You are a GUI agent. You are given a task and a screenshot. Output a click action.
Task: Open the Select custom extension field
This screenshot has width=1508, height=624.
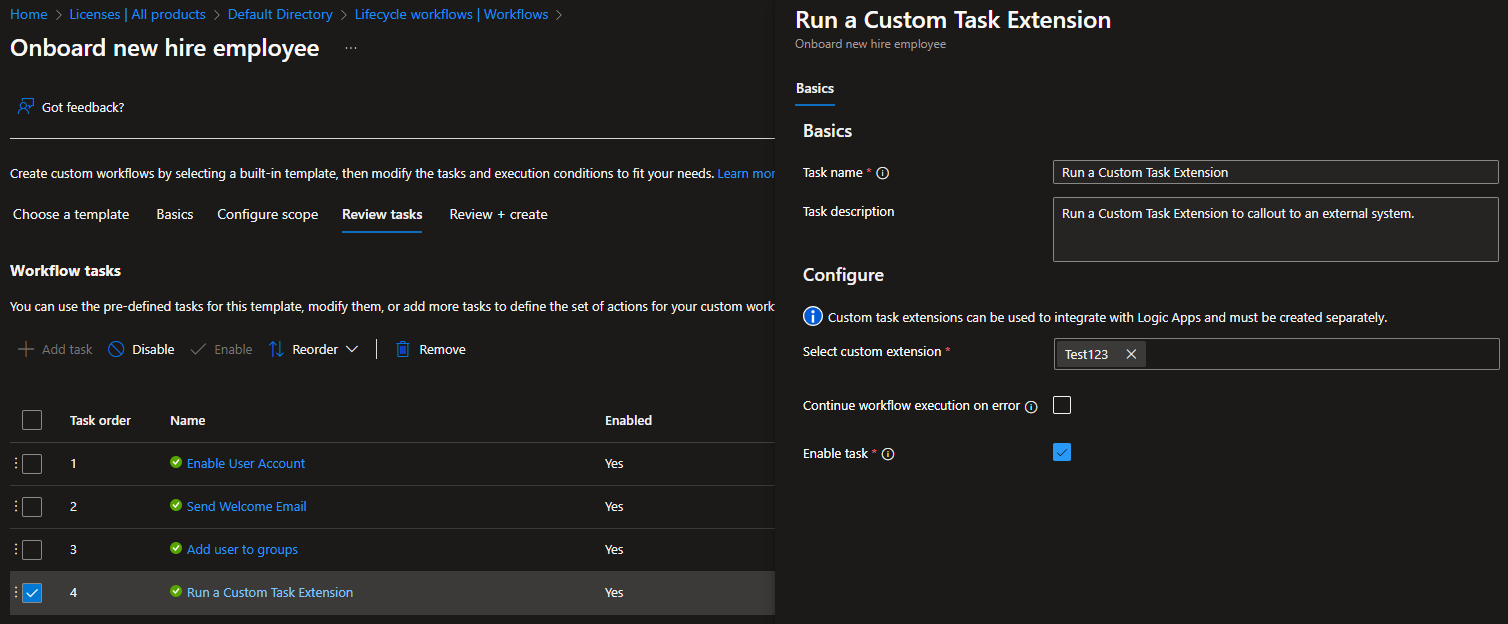click(x=1320, y=354)
